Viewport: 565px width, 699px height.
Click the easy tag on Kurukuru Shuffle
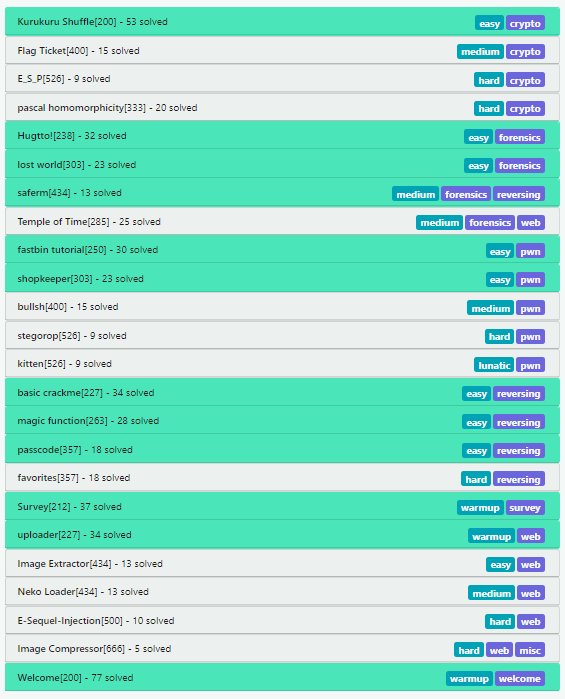coord(489,23)
